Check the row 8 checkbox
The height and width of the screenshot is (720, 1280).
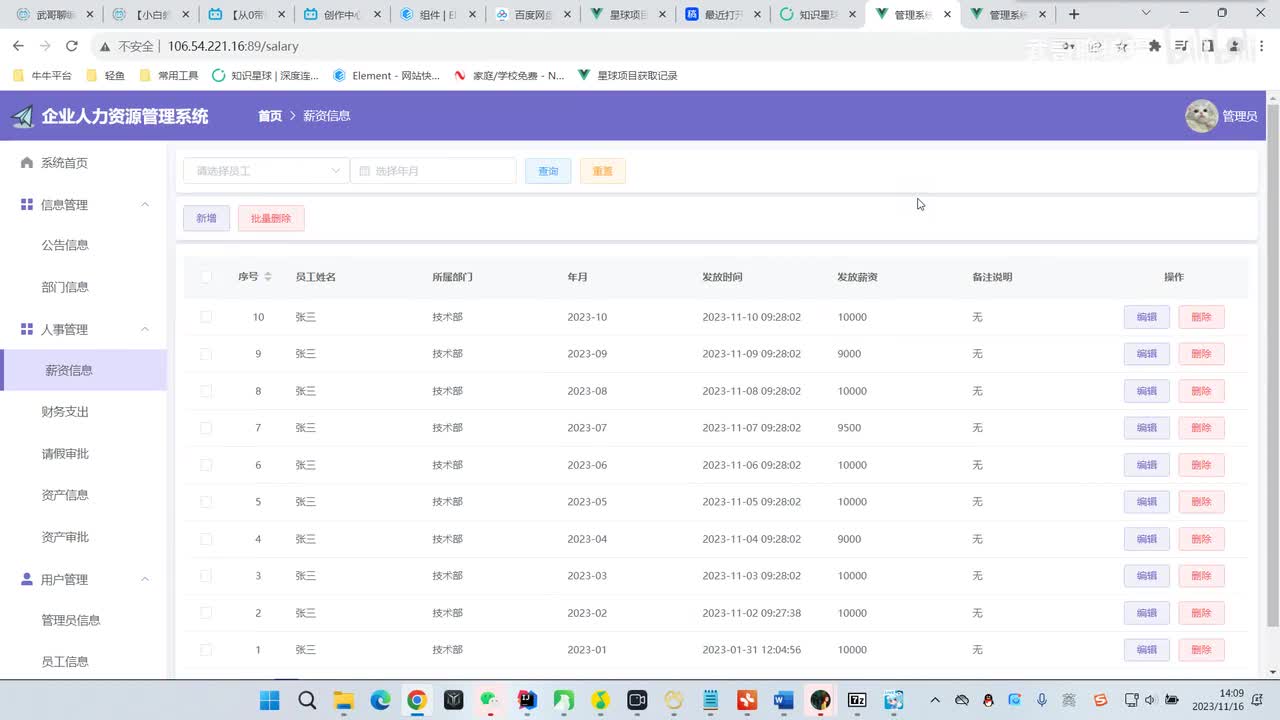coord(206,391)
